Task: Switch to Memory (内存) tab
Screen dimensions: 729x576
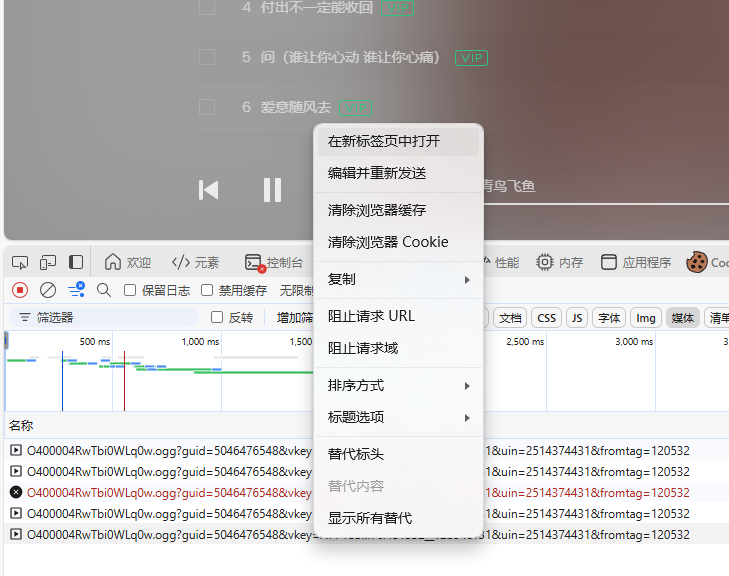Action: point(559,263)
